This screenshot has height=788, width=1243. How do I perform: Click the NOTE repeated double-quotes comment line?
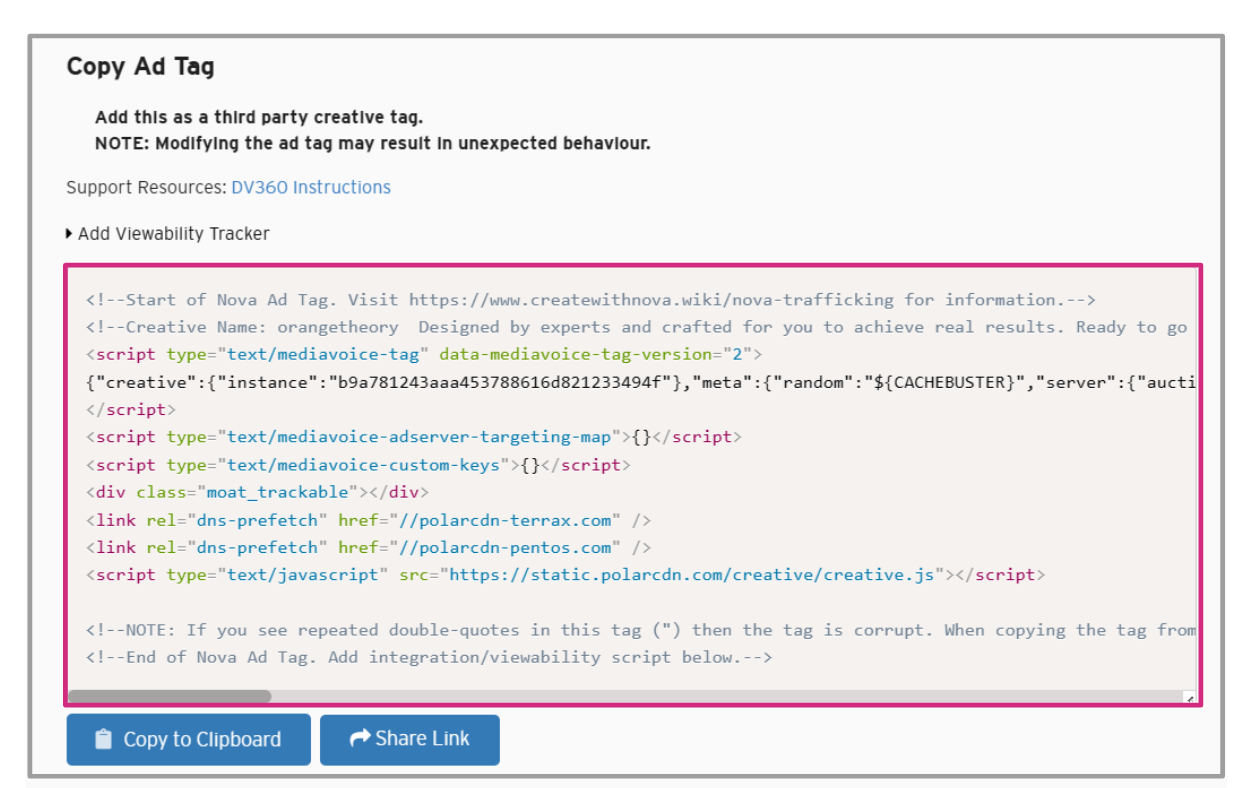[640, 630]
